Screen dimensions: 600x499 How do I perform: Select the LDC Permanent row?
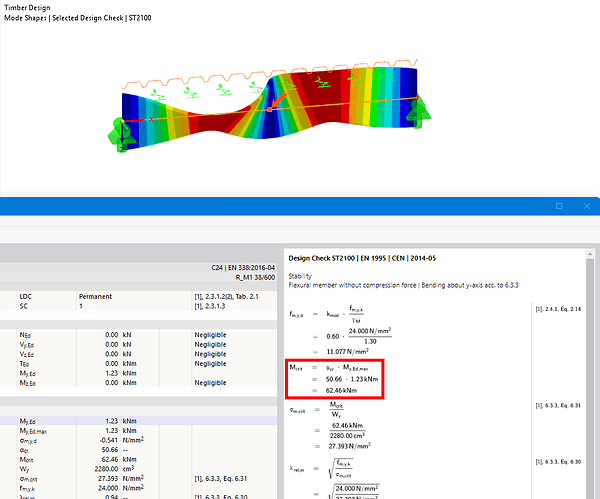point(100,297)
